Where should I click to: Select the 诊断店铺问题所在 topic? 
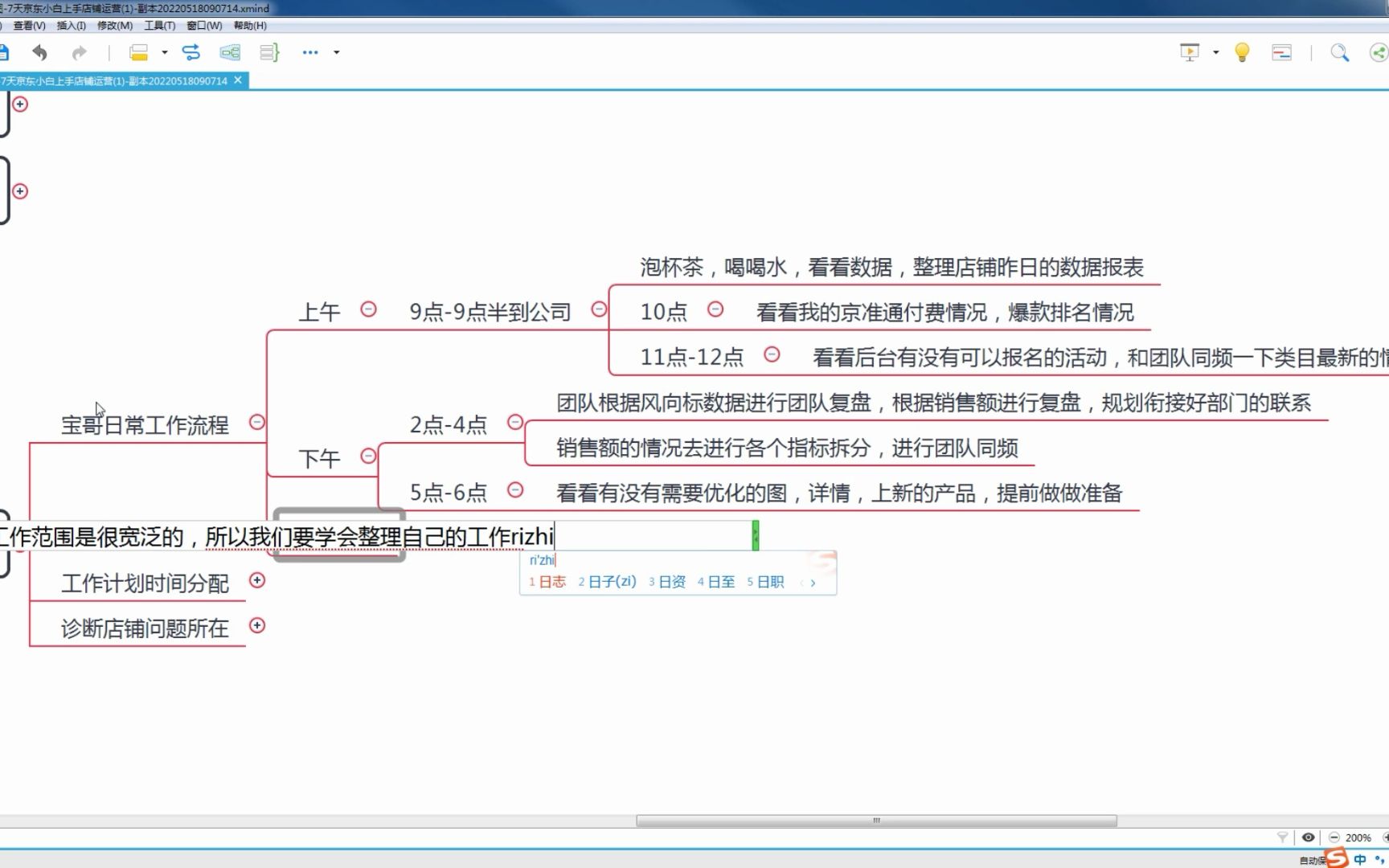[145, 628]
